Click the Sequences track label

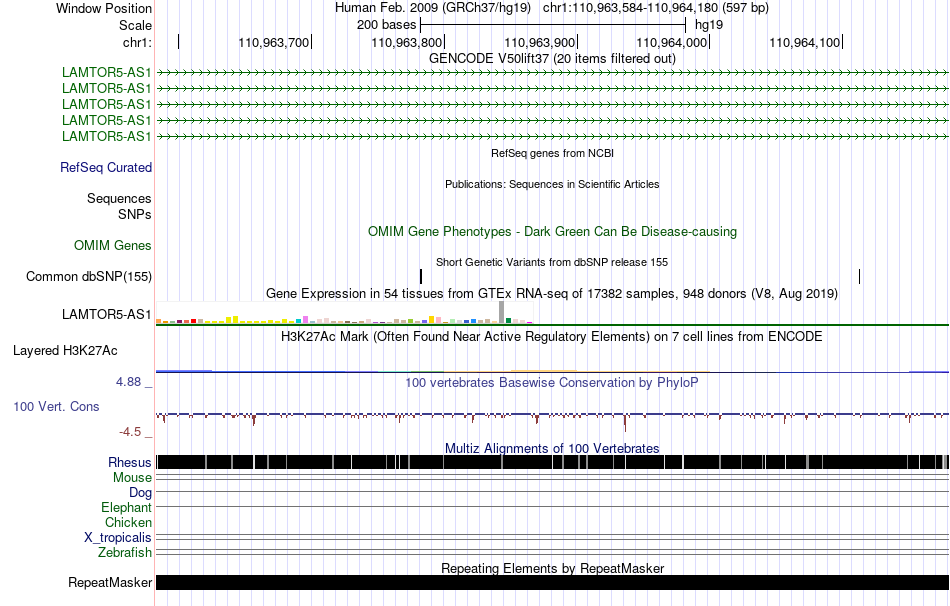(x=119, y=198)
